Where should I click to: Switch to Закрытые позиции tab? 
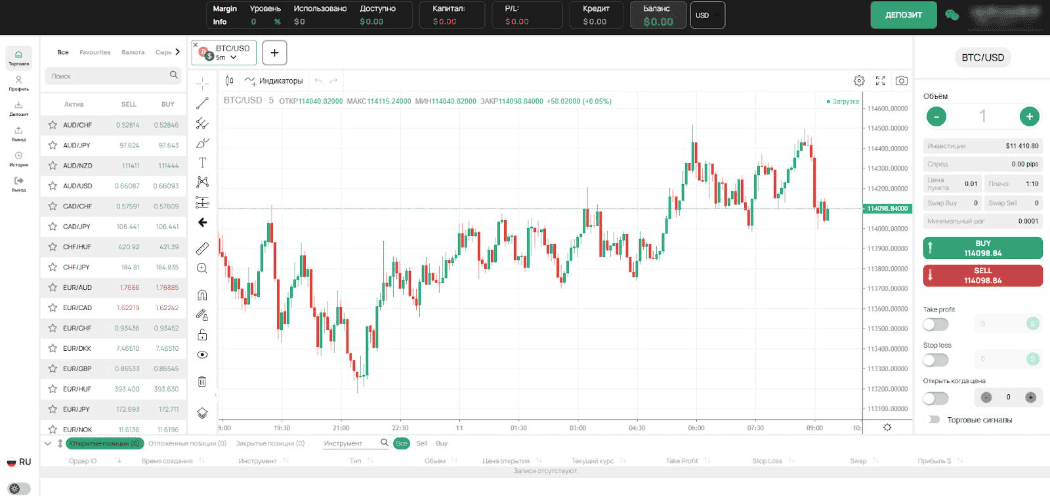tap(269, 443)
